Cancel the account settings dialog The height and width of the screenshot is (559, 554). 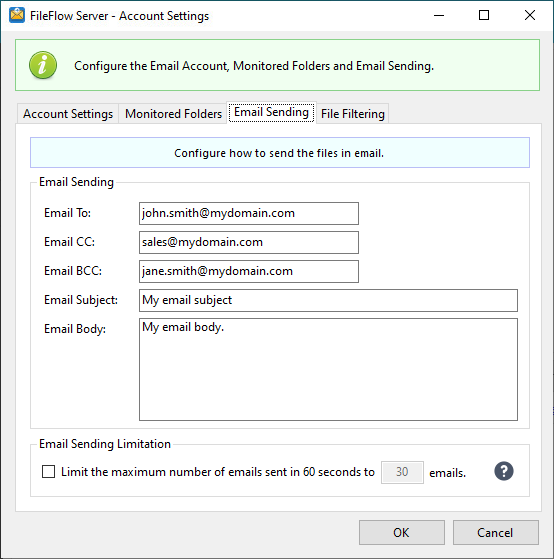tap(496, 532)
